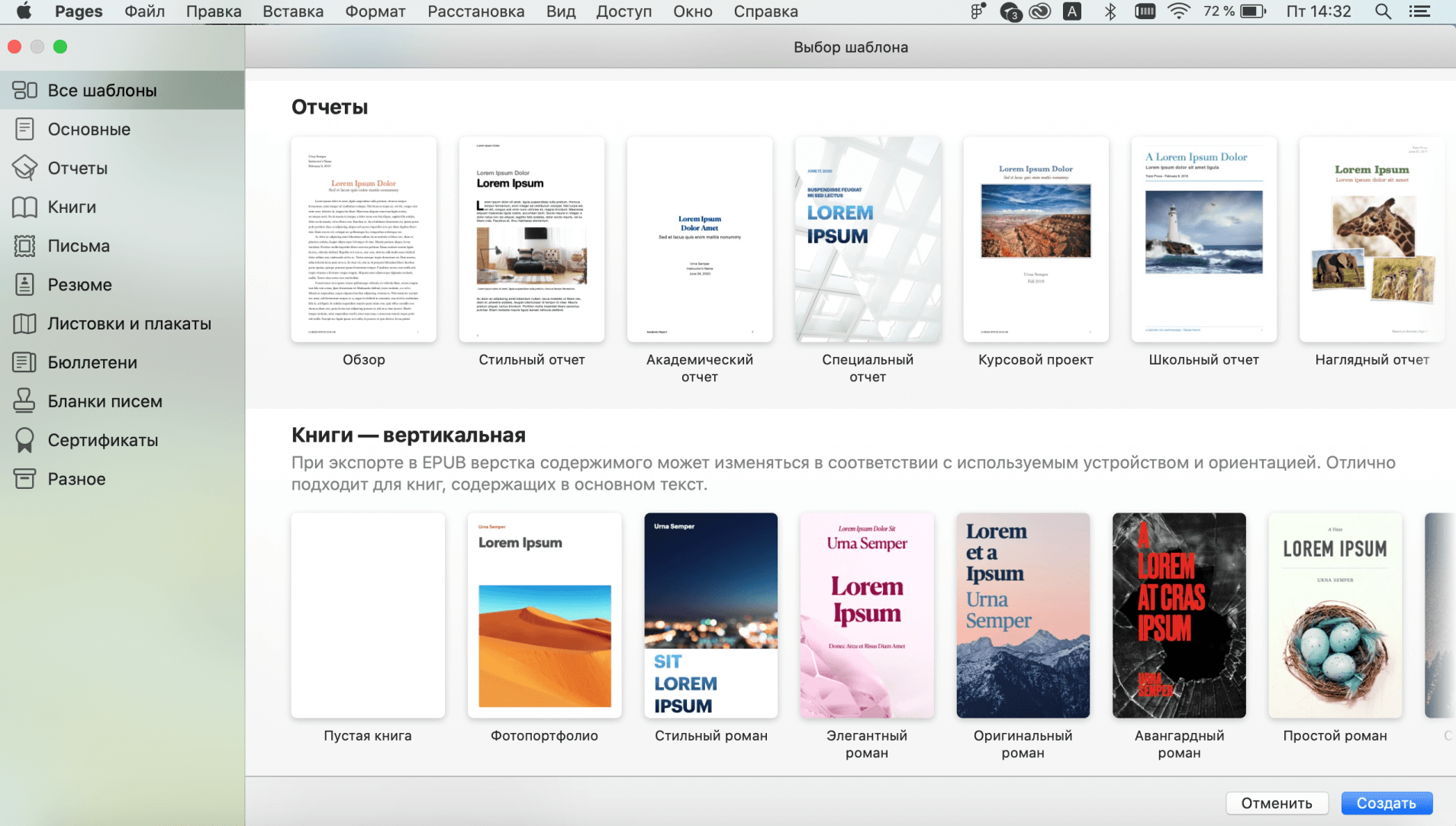1456x826 pixels.
Task: Open the Stationery (Бланки писем) stamp icon
Action: point(24,401)
